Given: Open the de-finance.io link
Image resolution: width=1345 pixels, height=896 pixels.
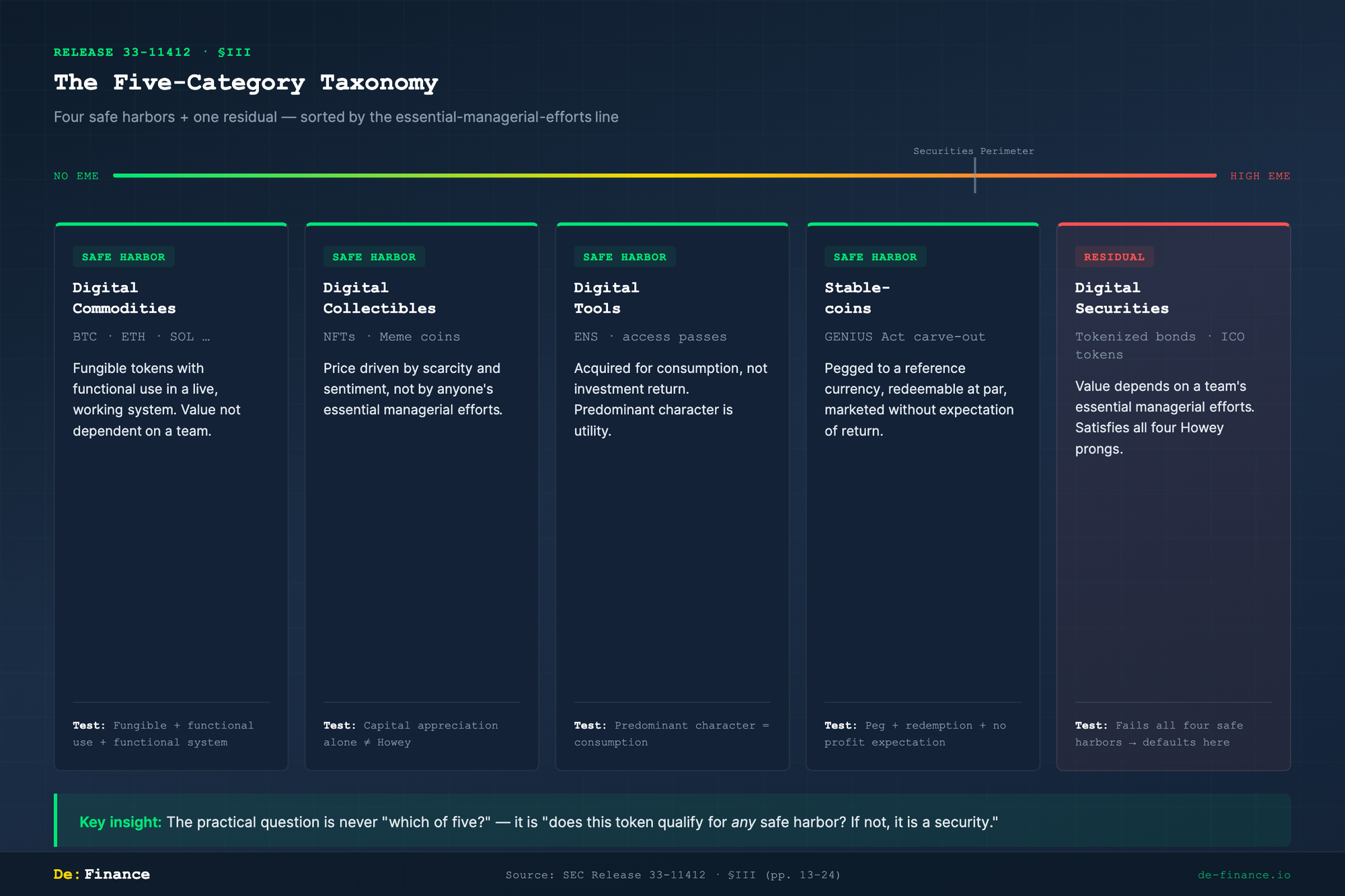Looking at the screenshot, I should tap(1243, 874).
